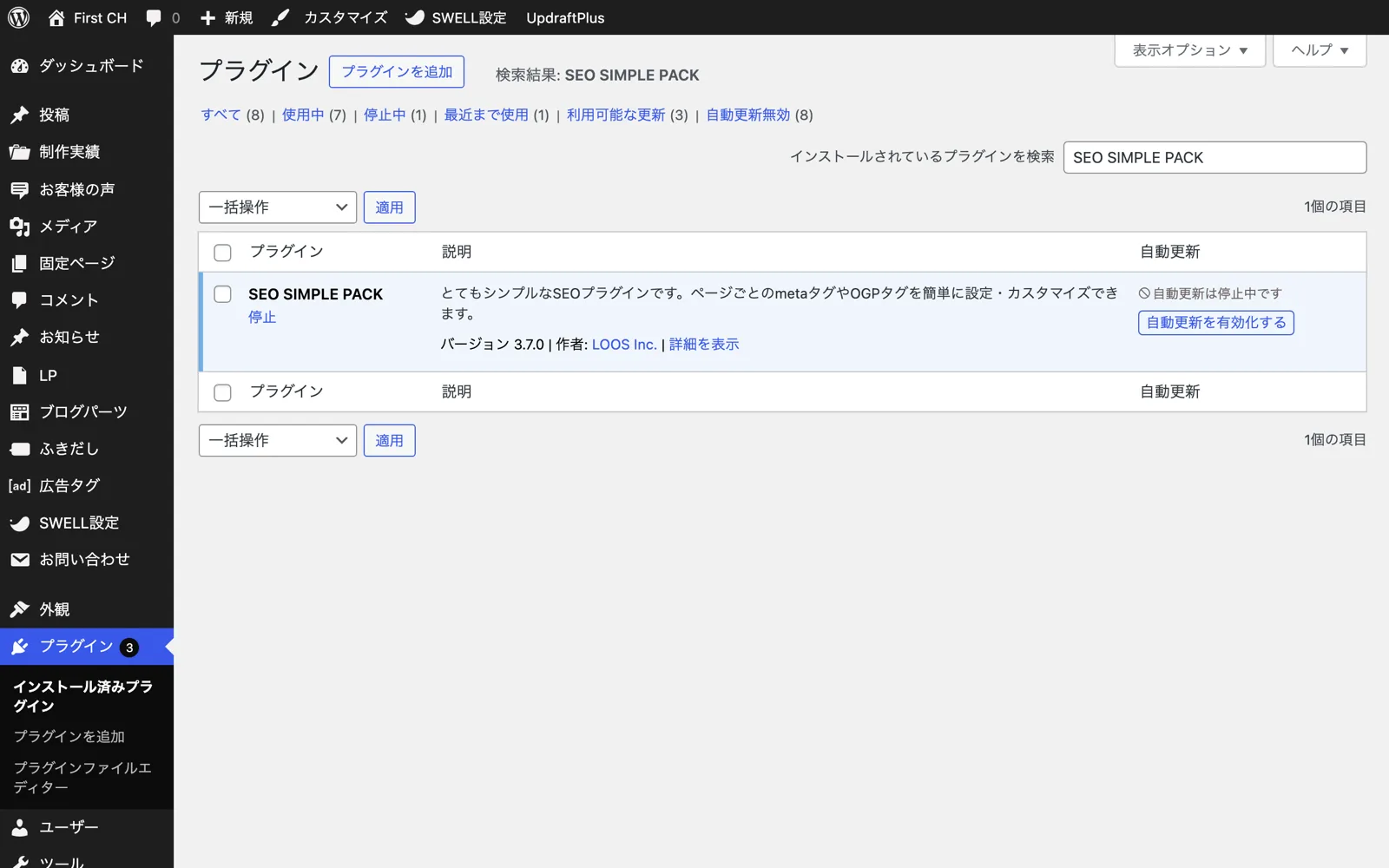
Task: Filter plugins by 使用中
Action: coord(303,115)
